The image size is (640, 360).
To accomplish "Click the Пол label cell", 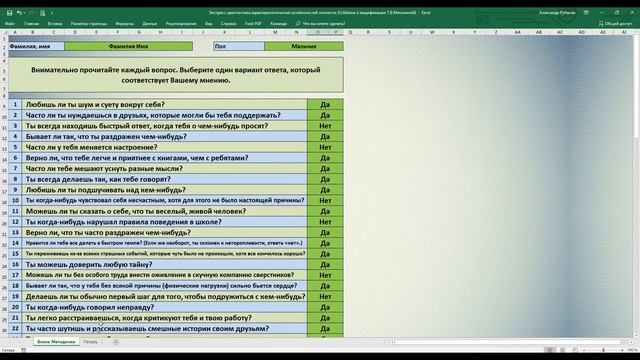I will click(x=239, y=46).
